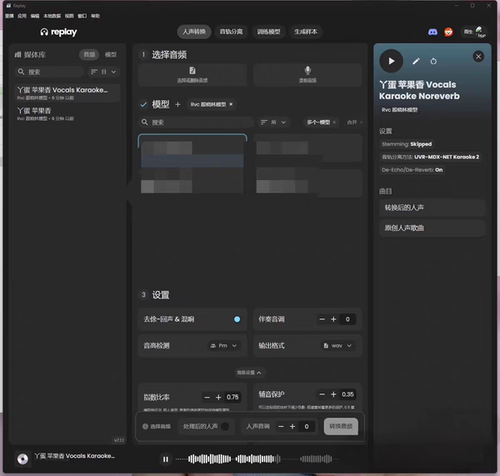This screenshot has height=476, width=500.
Task: Decrease 指数比率 with the minus button
Action: (x=207, y=397)
